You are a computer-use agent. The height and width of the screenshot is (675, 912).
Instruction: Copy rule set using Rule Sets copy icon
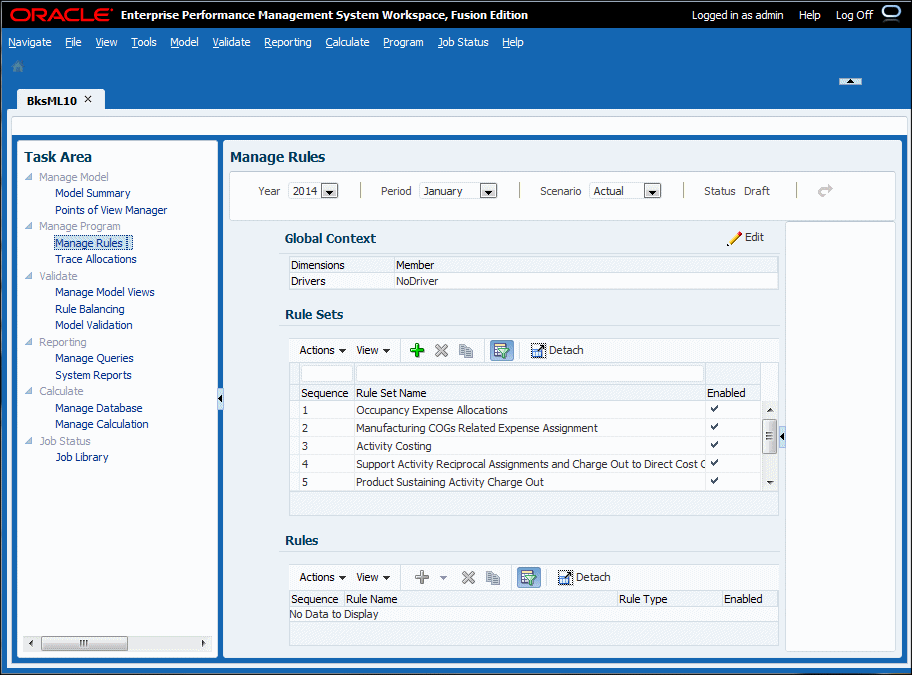click(x=466, y=351)
